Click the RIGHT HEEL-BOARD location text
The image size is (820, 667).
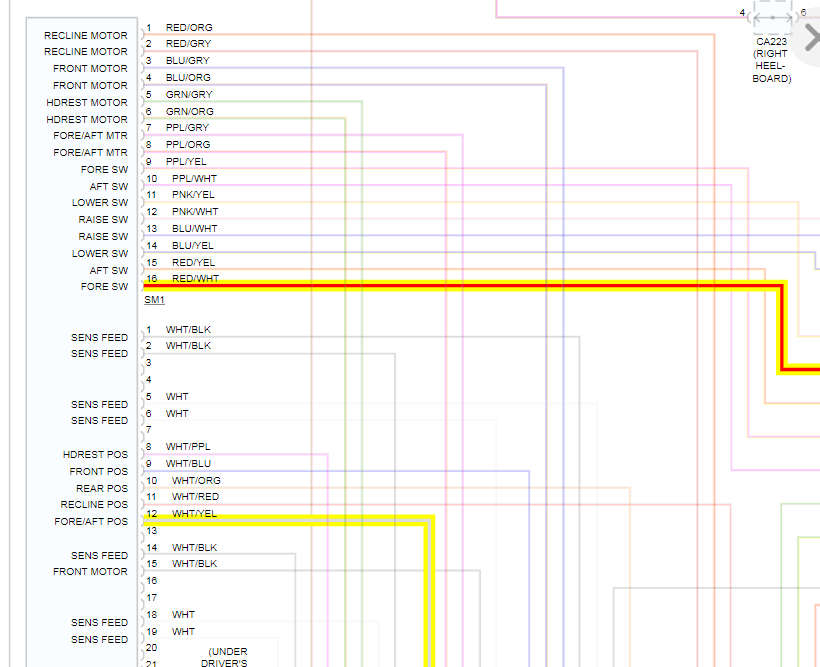(x=771, y=66)
